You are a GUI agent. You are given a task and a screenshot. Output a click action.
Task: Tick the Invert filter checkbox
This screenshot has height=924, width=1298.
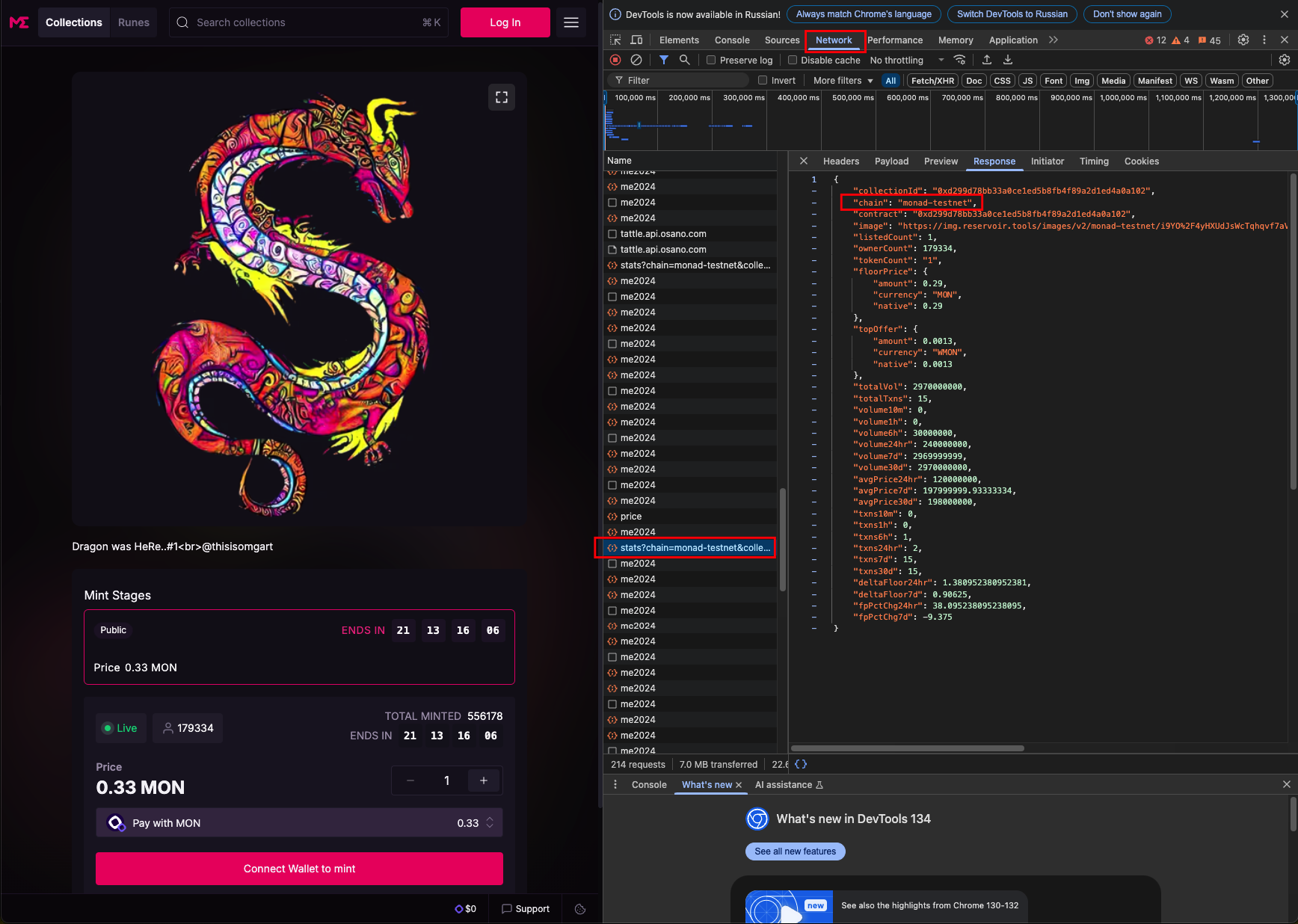coord(763,81)
